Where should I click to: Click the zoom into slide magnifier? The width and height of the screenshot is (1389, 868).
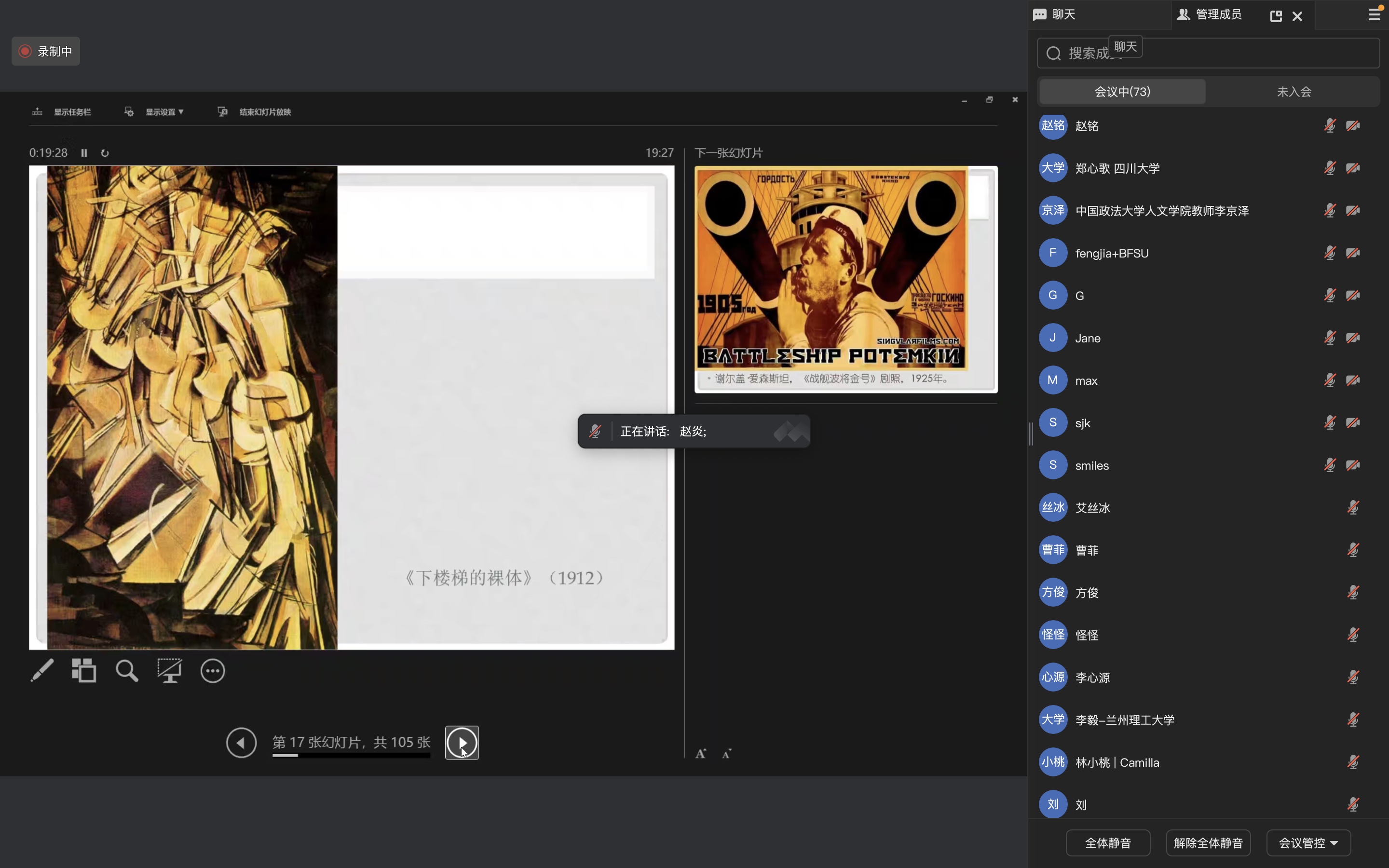(x=127, y=670)
